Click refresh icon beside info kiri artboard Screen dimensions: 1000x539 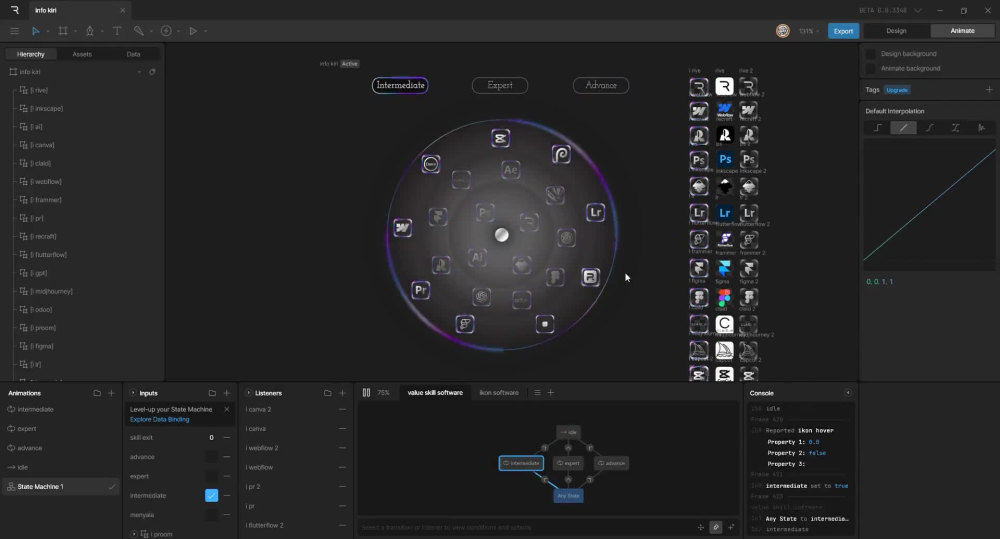pos(152,72)
